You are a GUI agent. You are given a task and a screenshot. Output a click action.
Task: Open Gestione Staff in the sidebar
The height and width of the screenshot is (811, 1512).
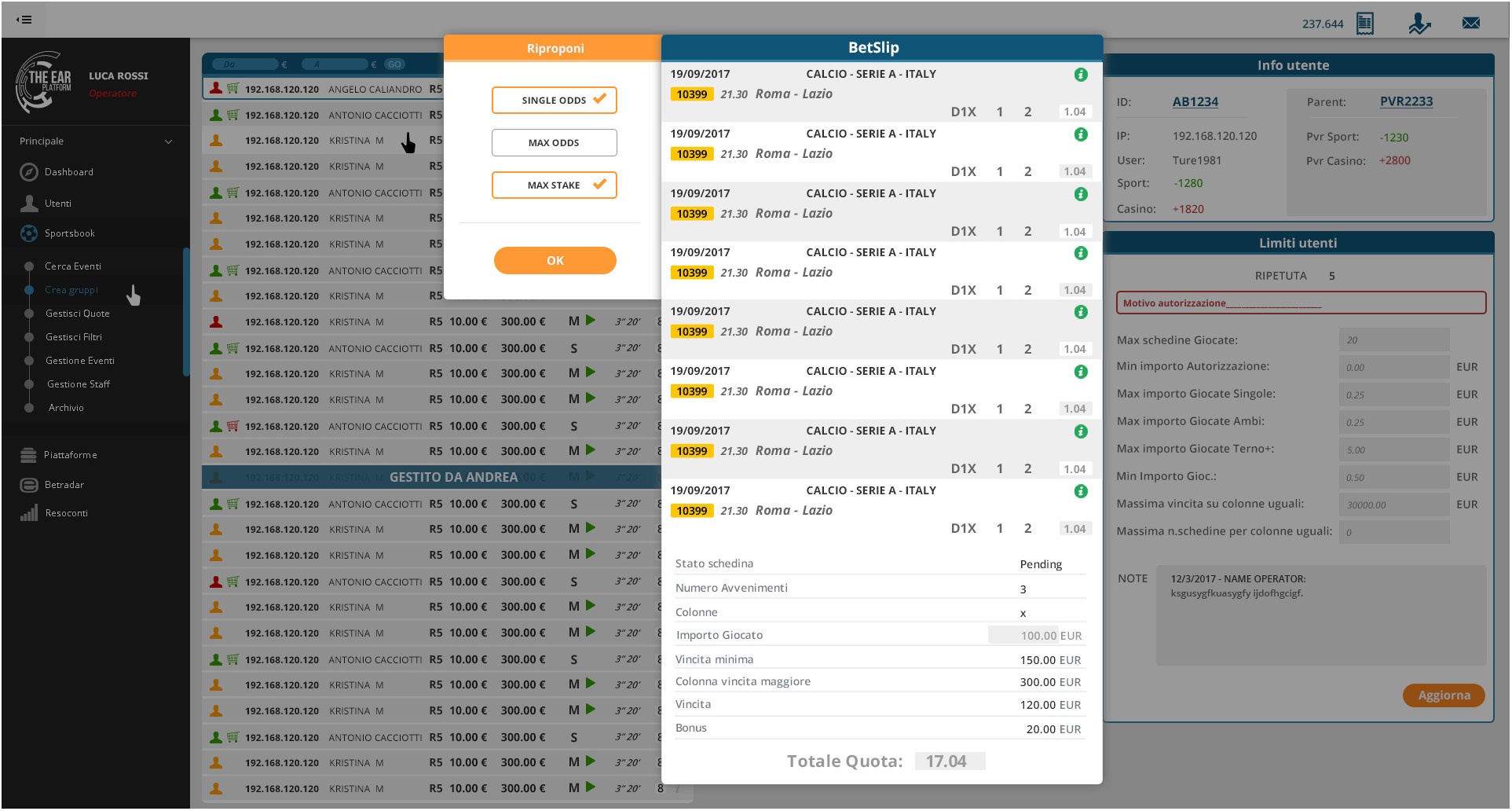tap(79, 384)
